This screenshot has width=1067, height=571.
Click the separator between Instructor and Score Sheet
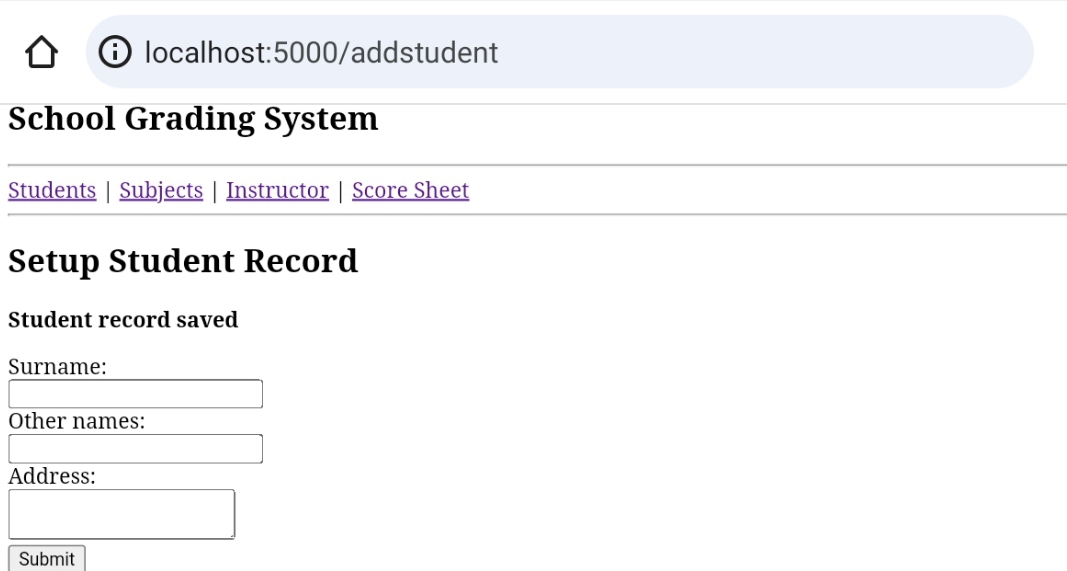pyautogui.click(x=340, y=191)
